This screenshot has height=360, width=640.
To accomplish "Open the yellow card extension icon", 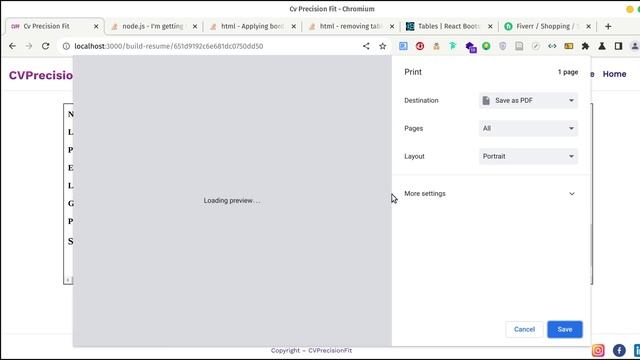I will (569, 46).
